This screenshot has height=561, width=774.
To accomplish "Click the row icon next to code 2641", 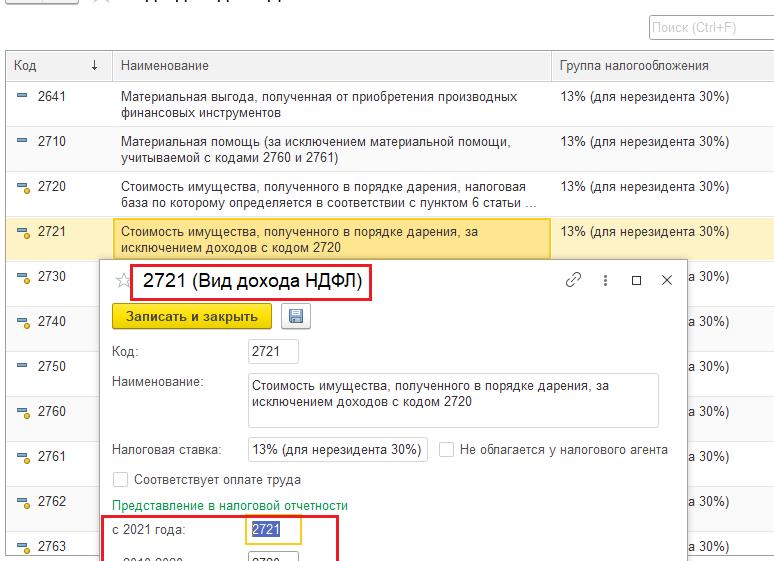I will click(x=22, y=95).
